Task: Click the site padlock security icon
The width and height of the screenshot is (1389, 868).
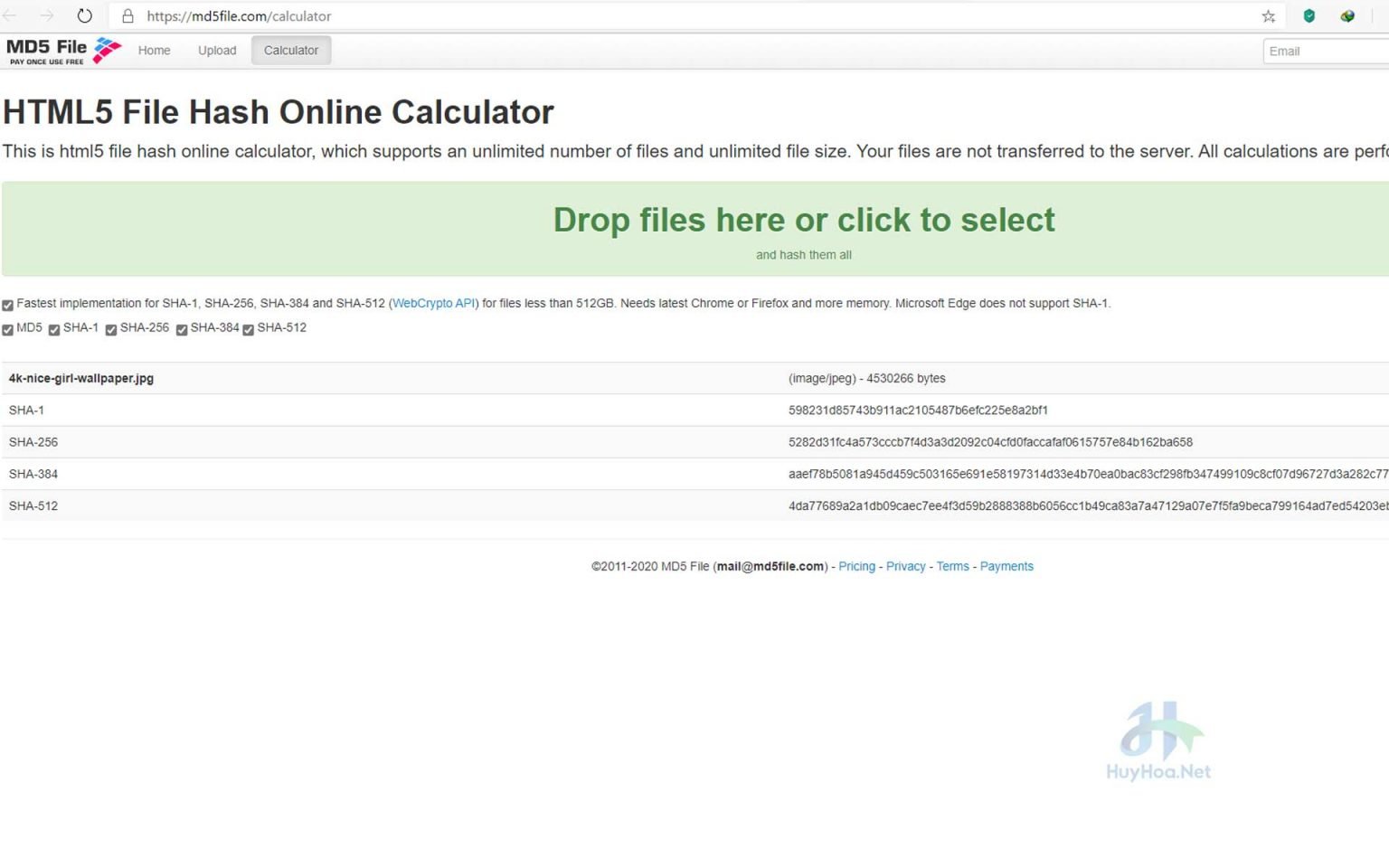Action: pyautogui.click(x=128, y=16)
